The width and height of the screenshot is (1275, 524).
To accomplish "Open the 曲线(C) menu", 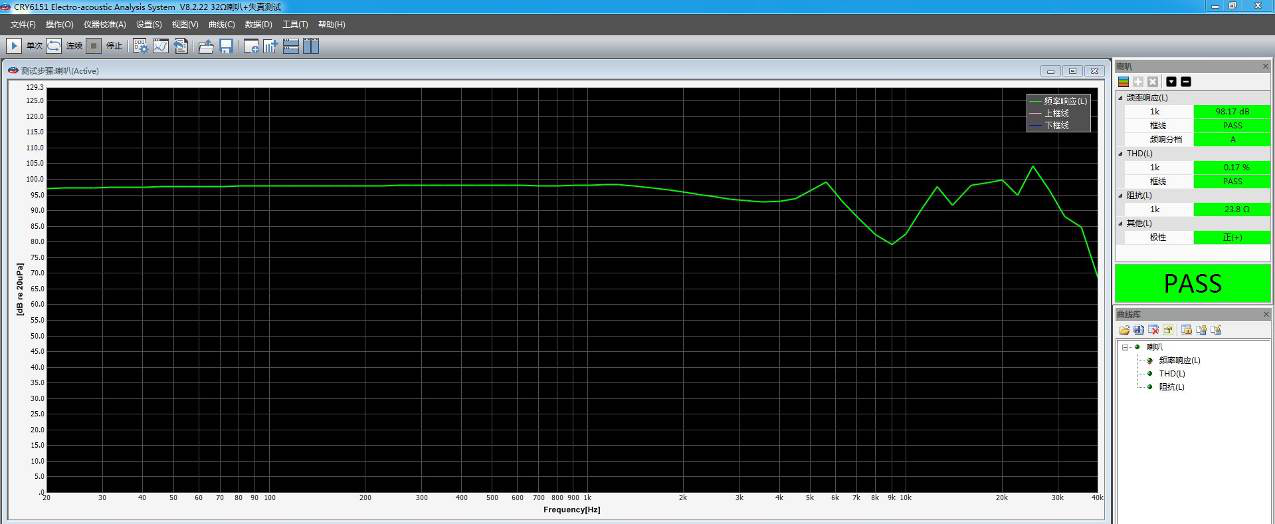I will (x=222, y=24).
